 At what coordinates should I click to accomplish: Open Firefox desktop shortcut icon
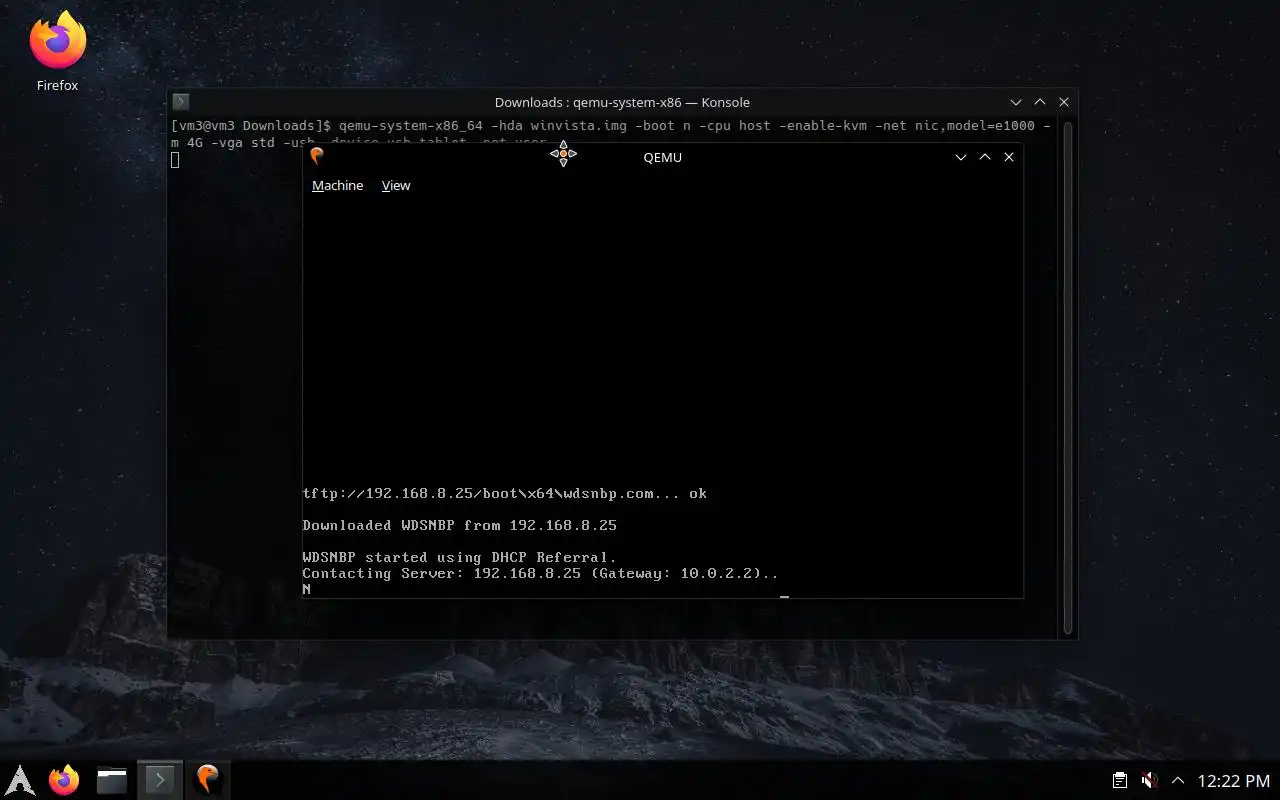pos(57,52)
